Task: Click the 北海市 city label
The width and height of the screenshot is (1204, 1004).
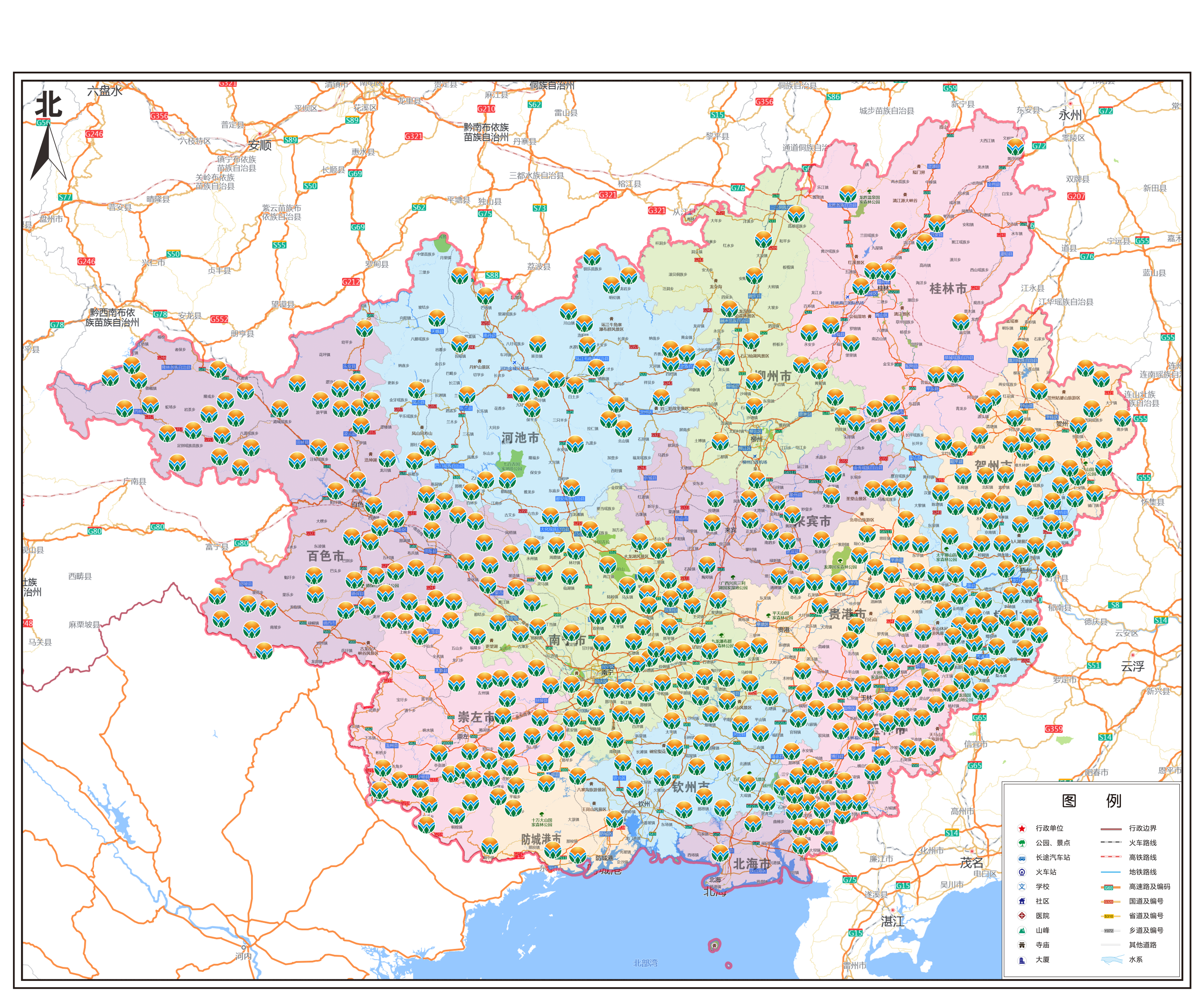Action: click(752, 864)
